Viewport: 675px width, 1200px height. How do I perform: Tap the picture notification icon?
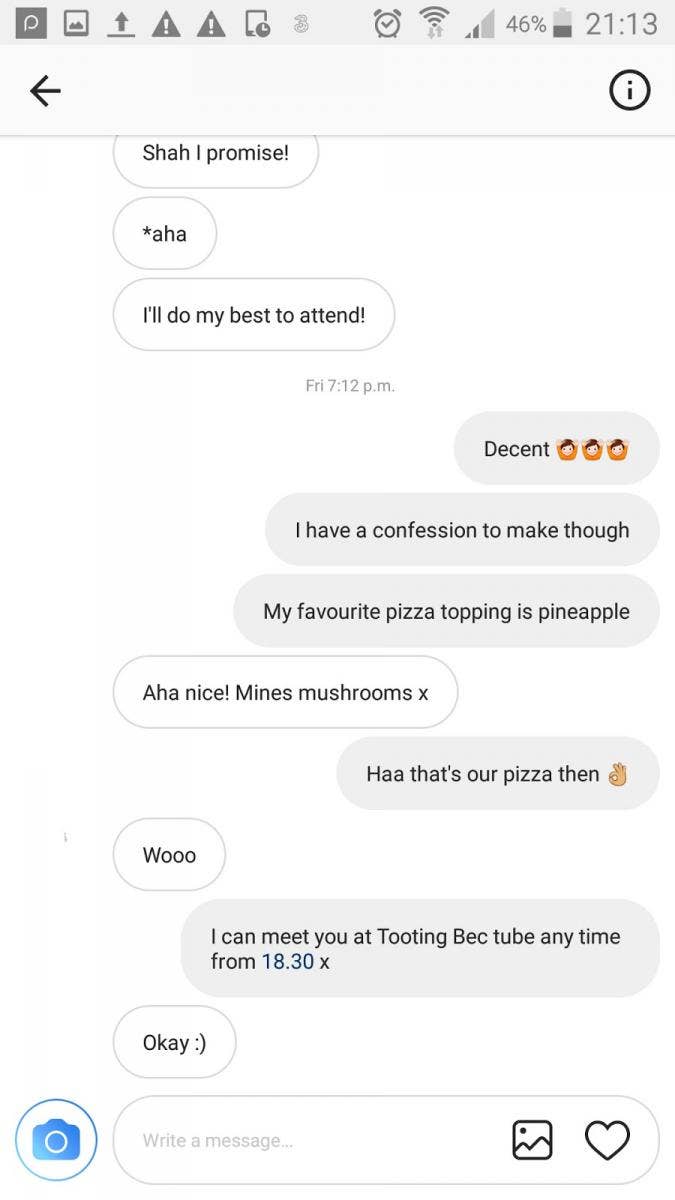pyautogui.click(x=76, y=23)
